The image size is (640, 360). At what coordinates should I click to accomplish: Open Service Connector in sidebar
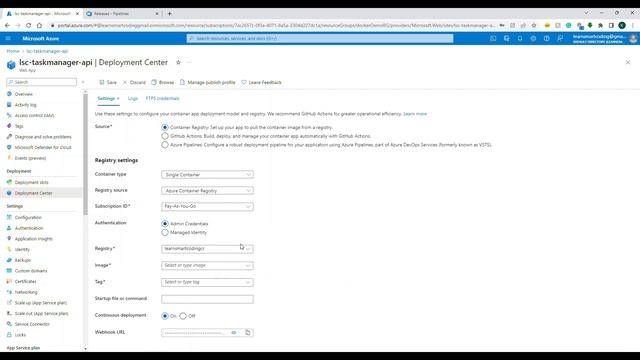tap(32, 324)
